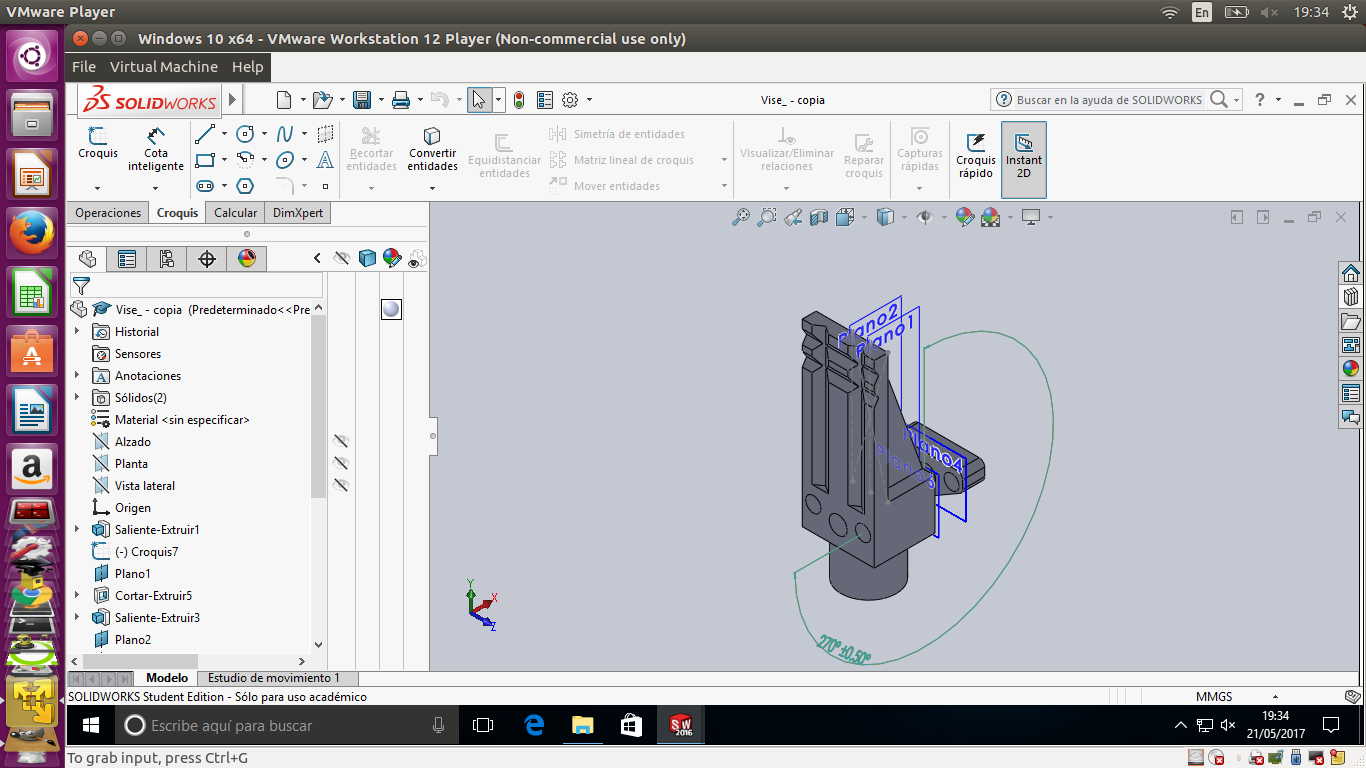Switch to the Operaciones tab

pos(108,213)
